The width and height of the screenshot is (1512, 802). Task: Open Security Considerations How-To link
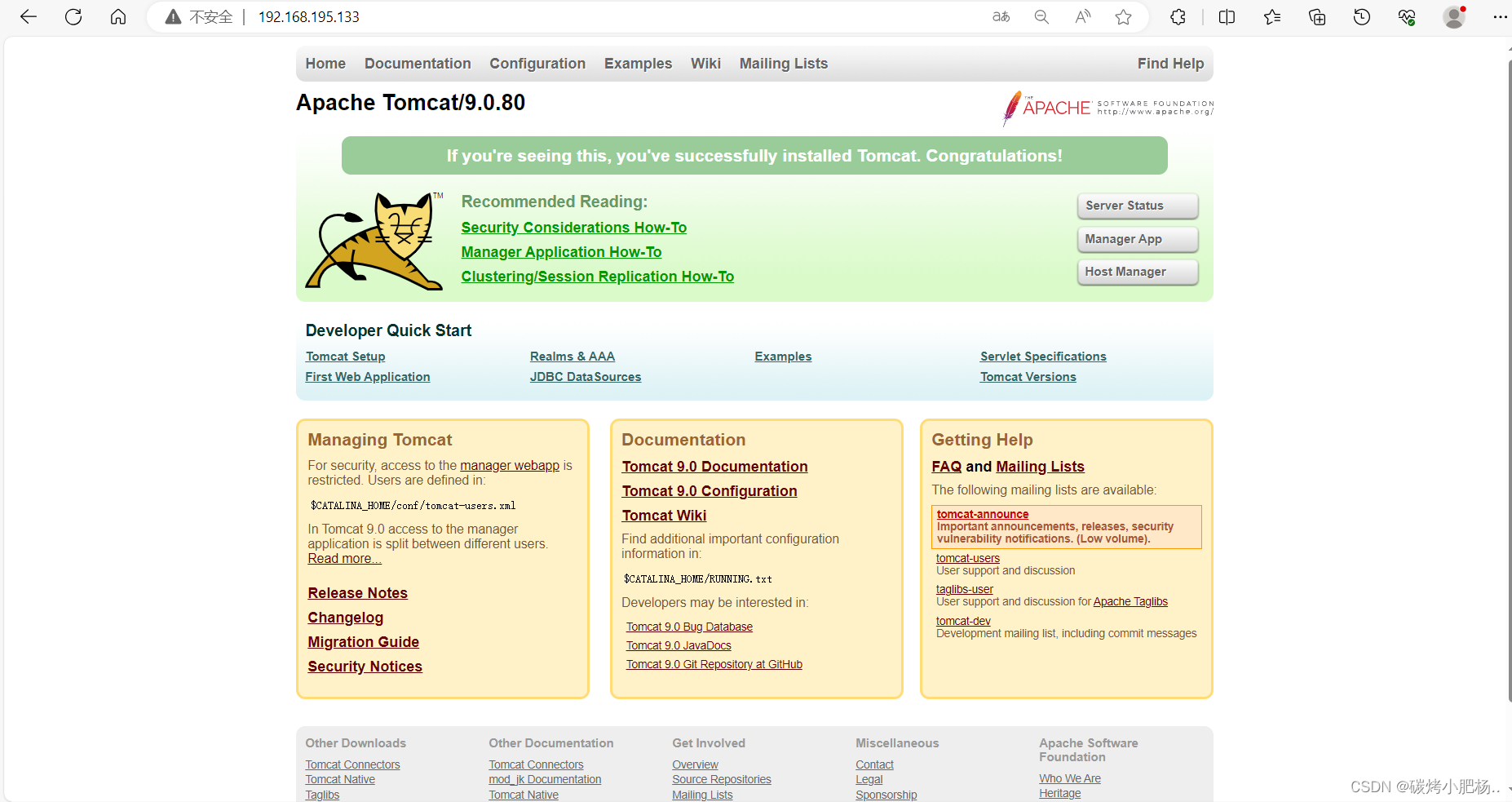[574, 228]
